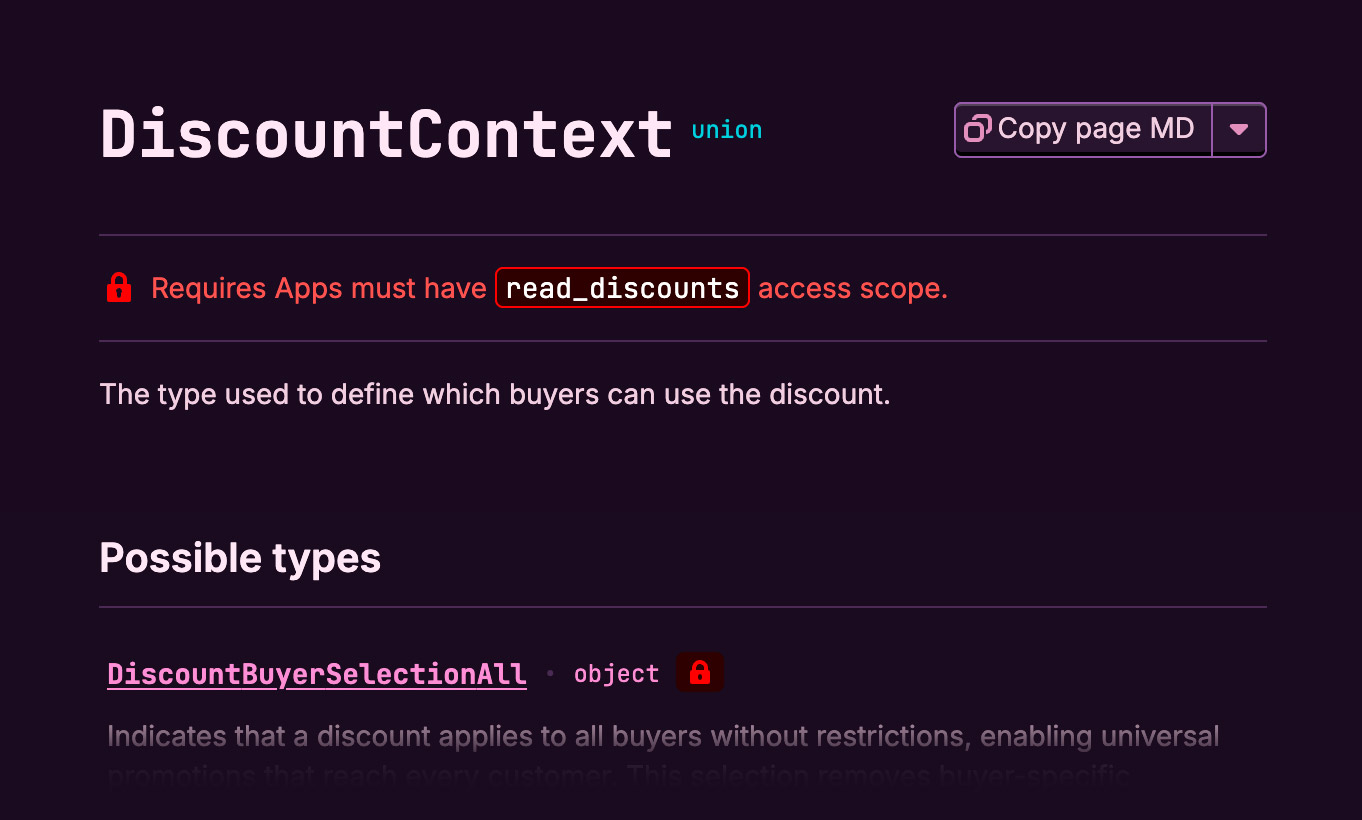
Task: Click the red lock icon before Requires Apps
Action: point(119,288)
